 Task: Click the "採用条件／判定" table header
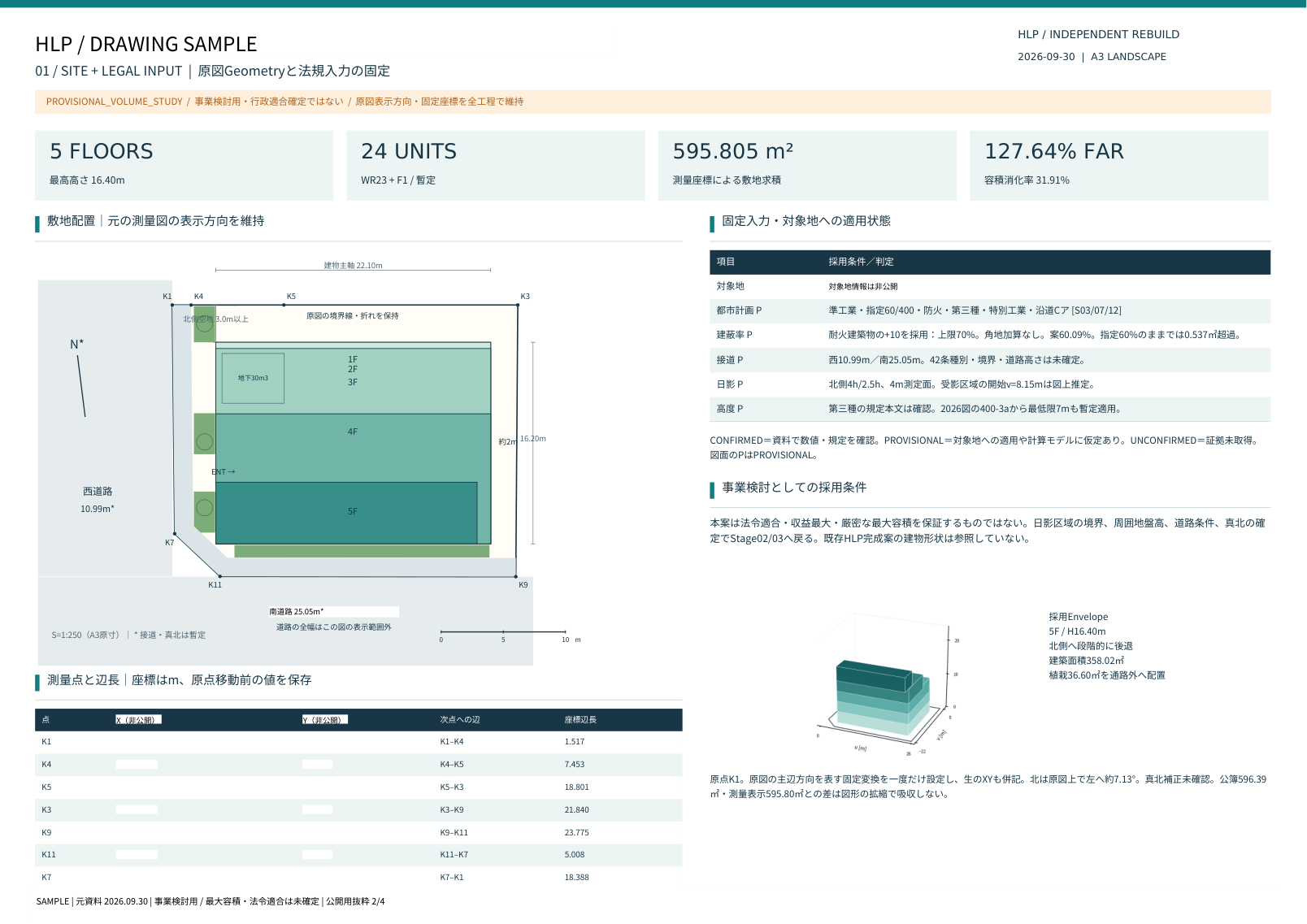coord(861,262)
